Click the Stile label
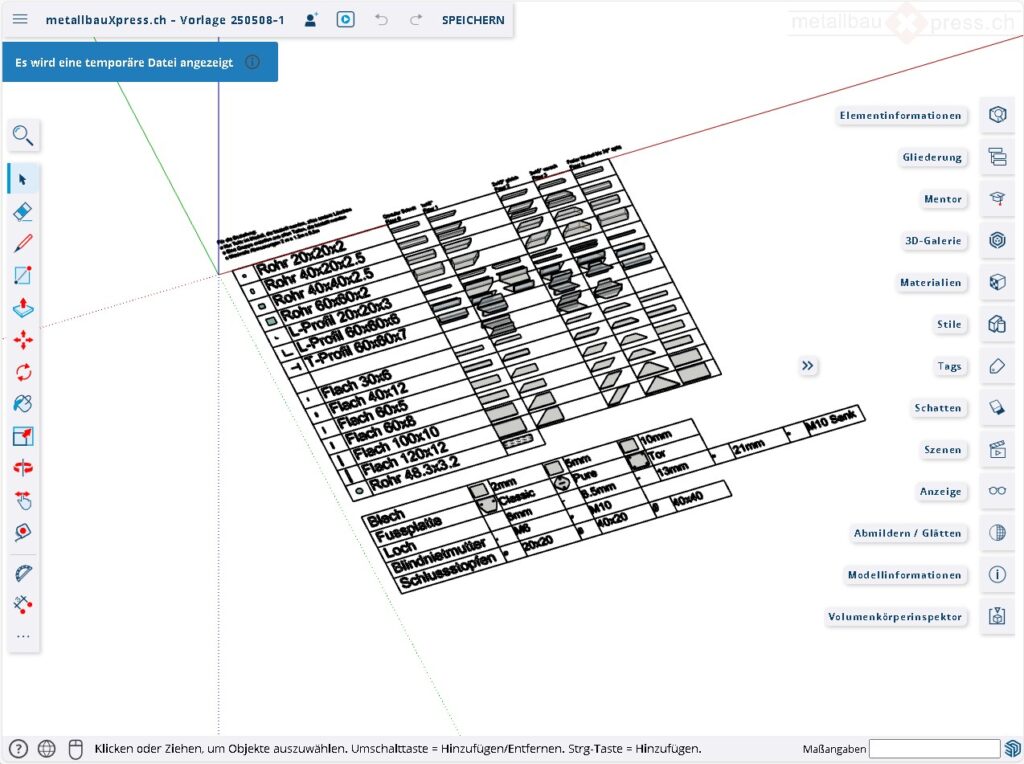Screen dimensions: 1024x764 pos(949,325)
